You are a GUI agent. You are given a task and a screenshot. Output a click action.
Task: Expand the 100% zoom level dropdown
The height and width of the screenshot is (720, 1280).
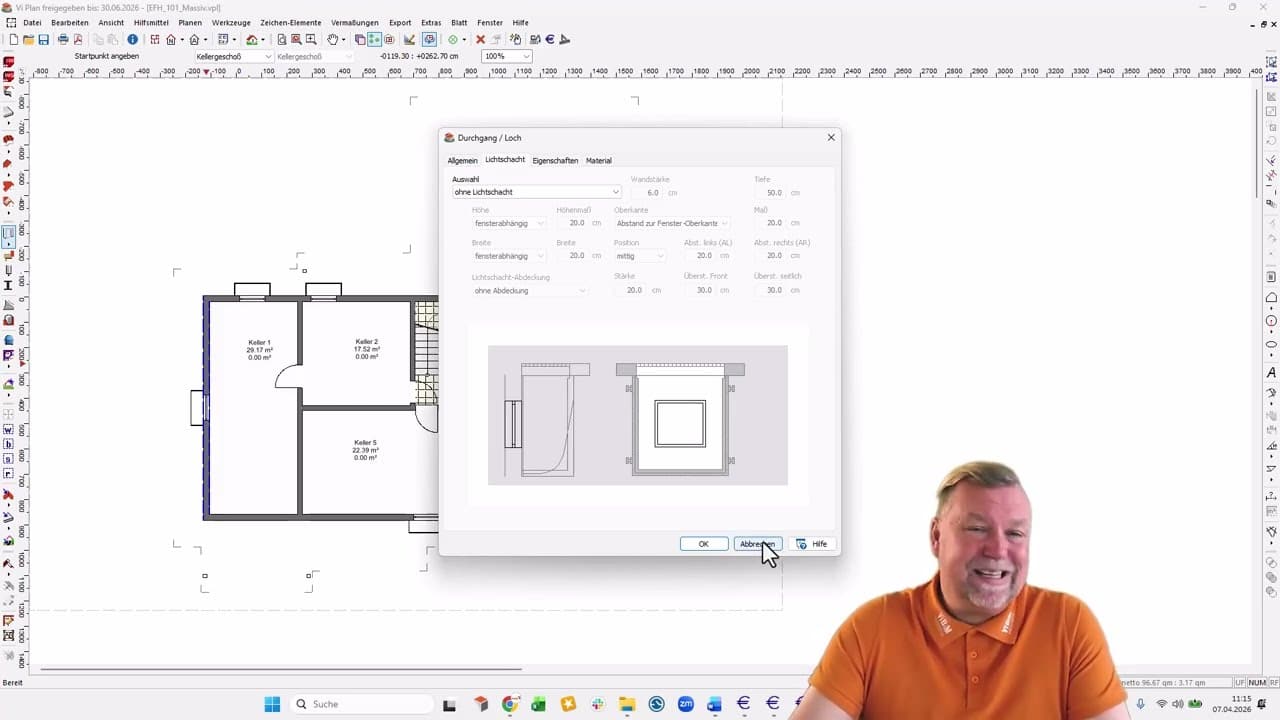pos(507,57)
